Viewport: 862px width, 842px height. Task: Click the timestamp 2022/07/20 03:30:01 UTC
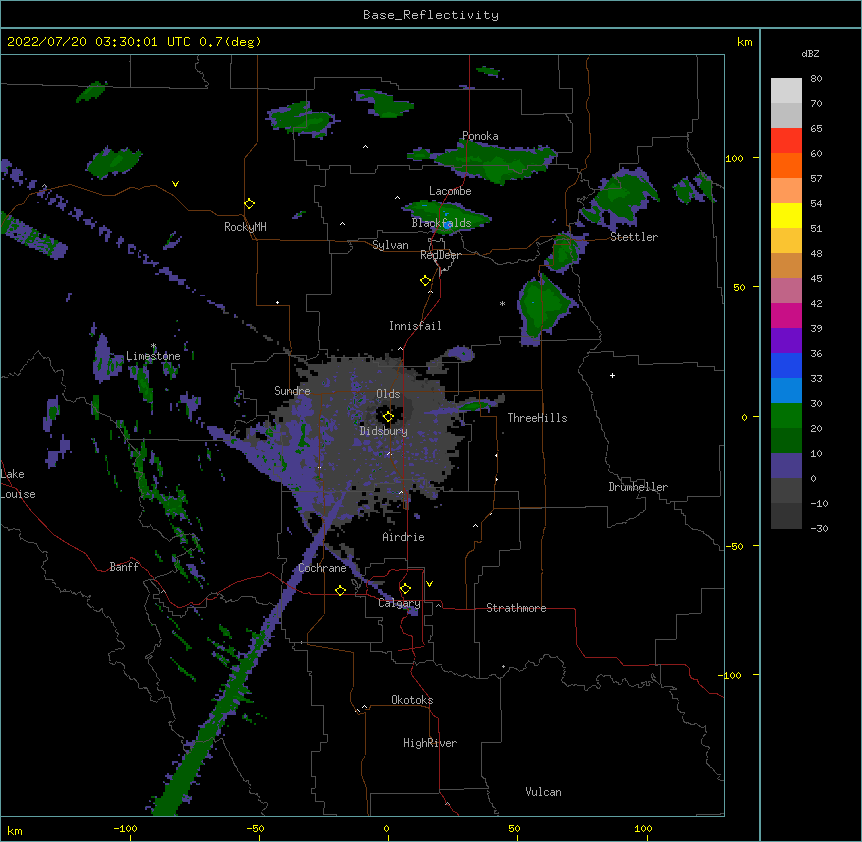pyautogui.click(x=98, y=42)
